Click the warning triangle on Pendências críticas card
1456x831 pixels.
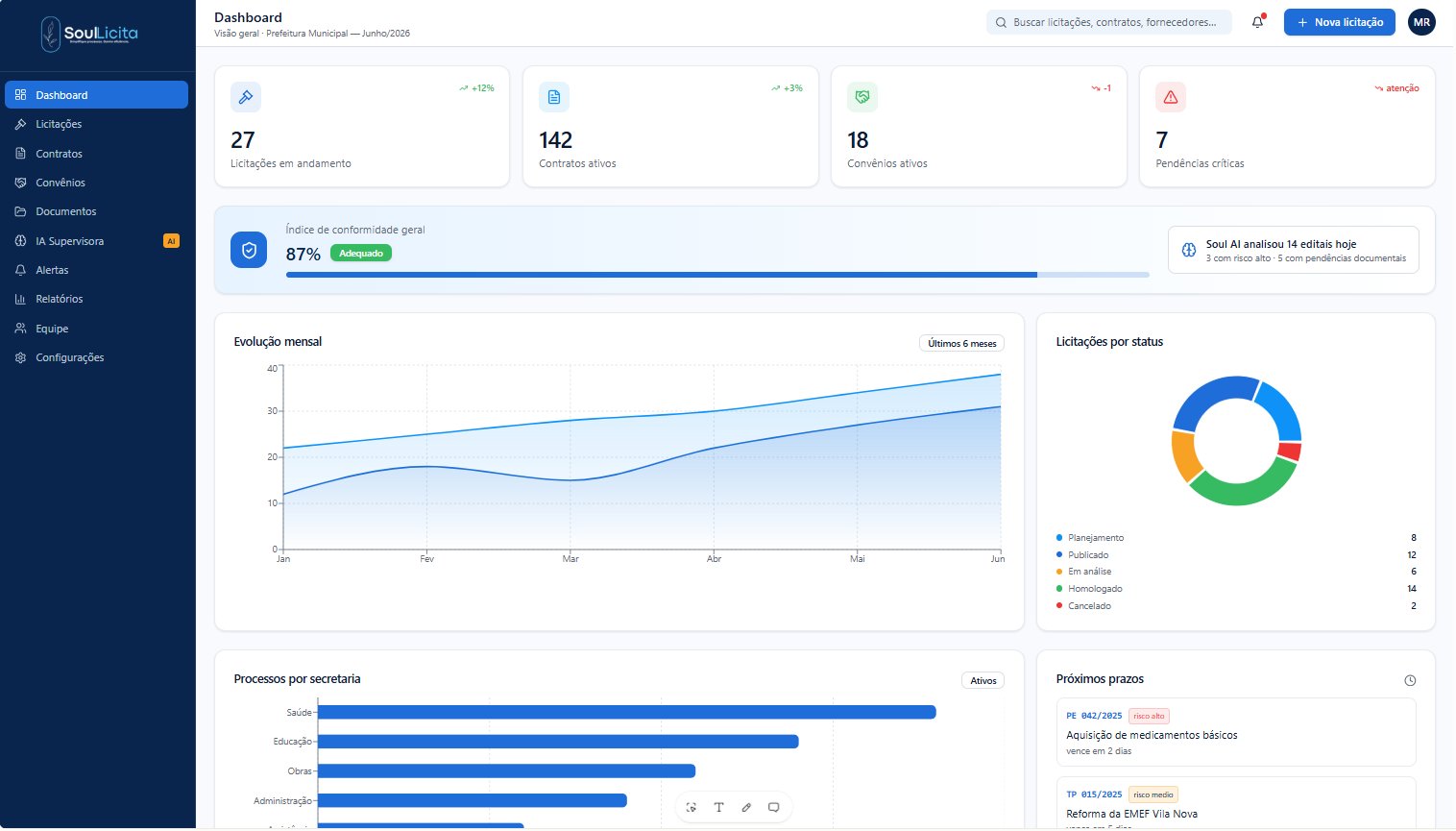[1171, 97]
